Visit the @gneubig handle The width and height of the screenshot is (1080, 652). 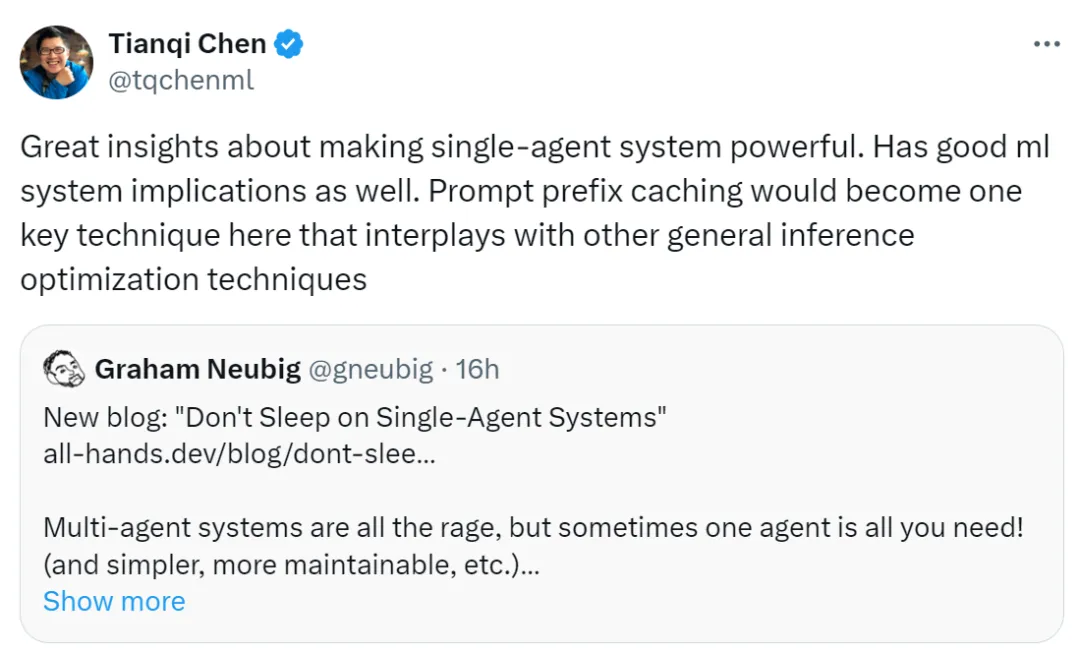click(371, 370)
